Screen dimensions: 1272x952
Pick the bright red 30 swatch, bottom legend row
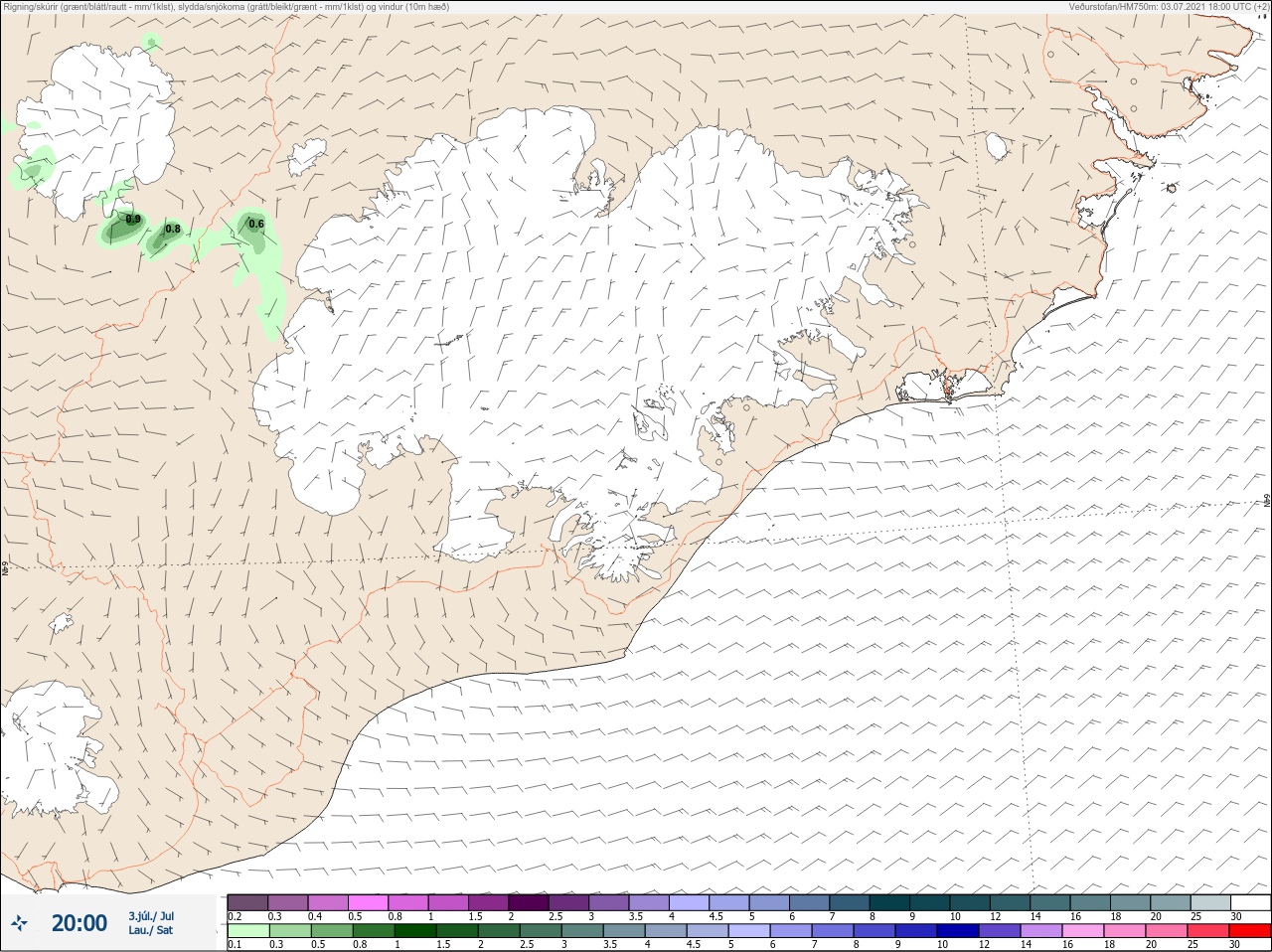[x=1250, y=931]
